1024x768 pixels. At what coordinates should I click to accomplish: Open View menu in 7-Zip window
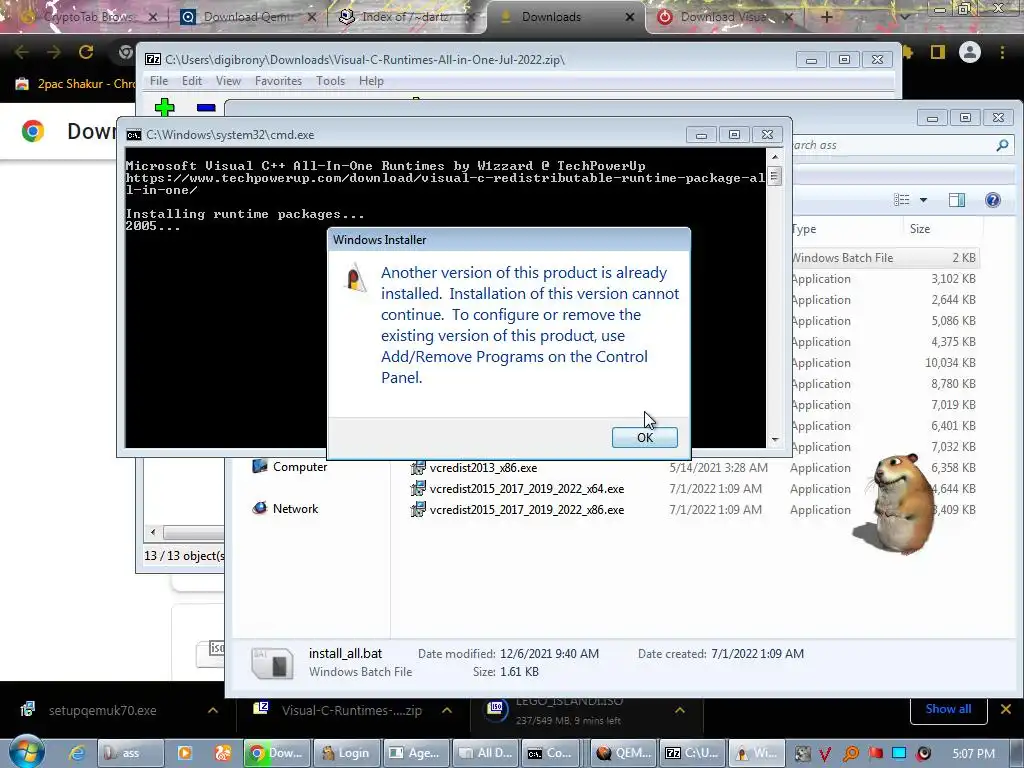(228, 81)
